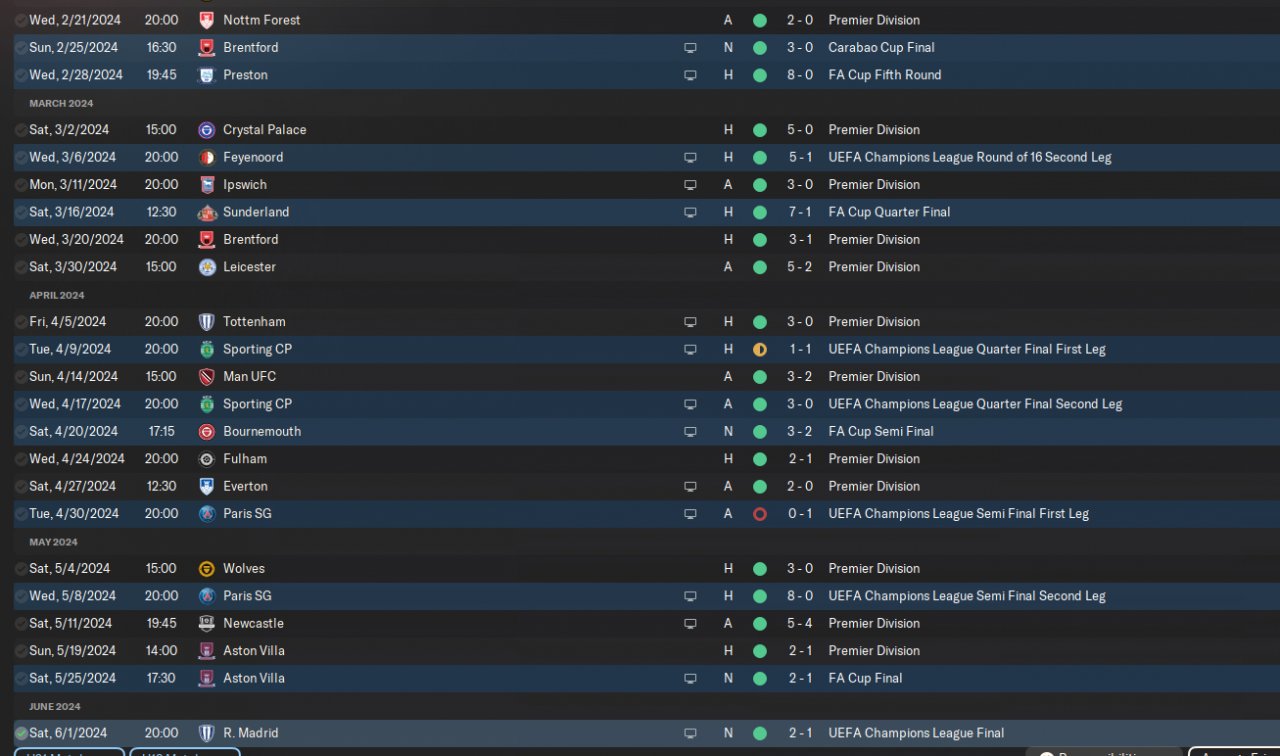Click the Tottenham team name

(x=254, y=322)
